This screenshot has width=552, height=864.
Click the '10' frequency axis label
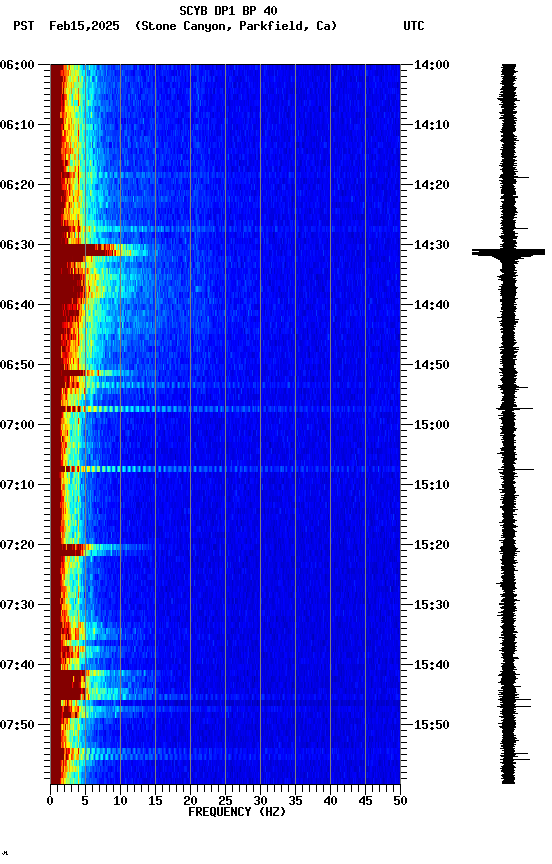(120, 801)
